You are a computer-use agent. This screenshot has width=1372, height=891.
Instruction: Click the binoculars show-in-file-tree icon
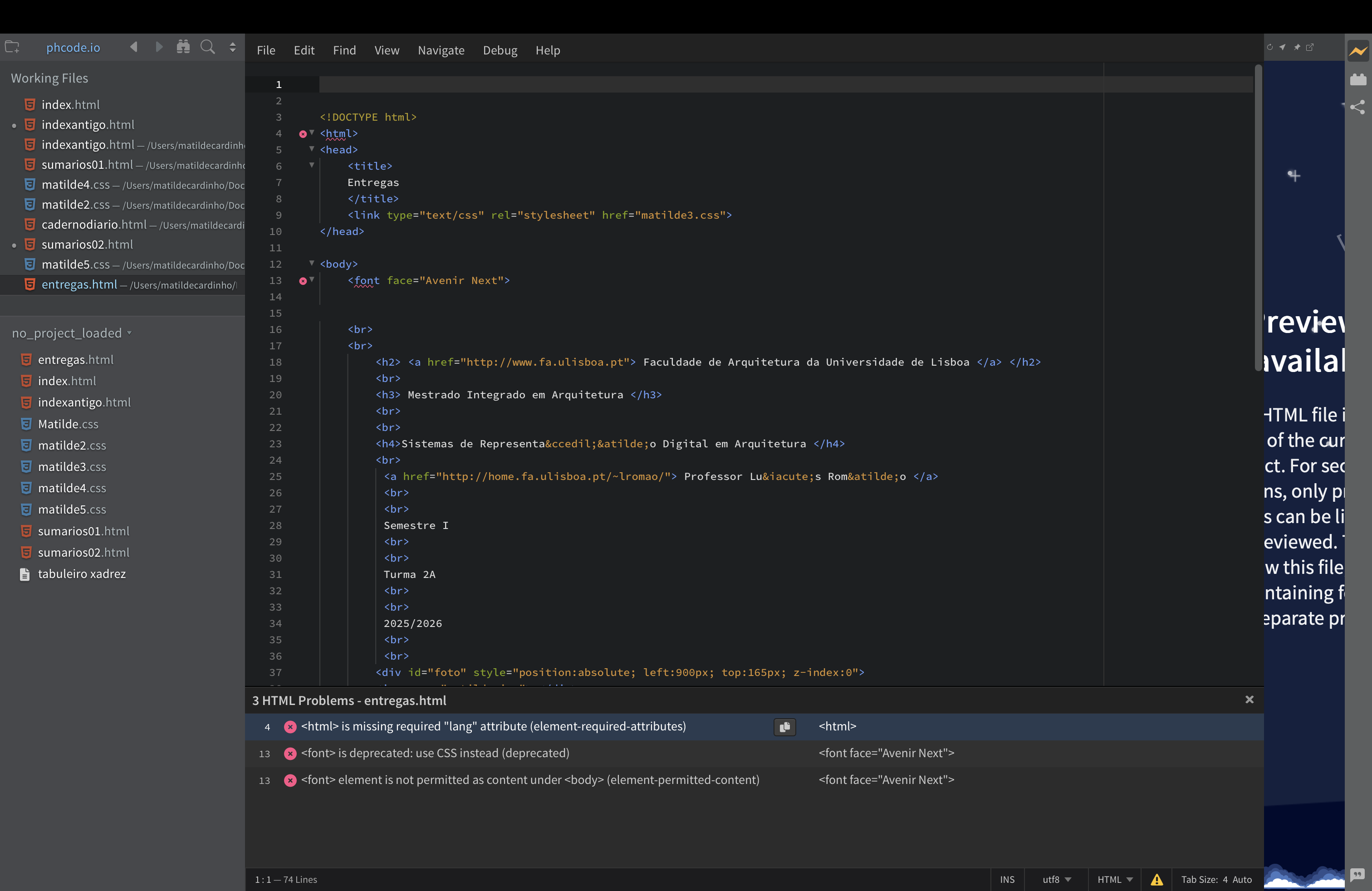click(183, 47)
